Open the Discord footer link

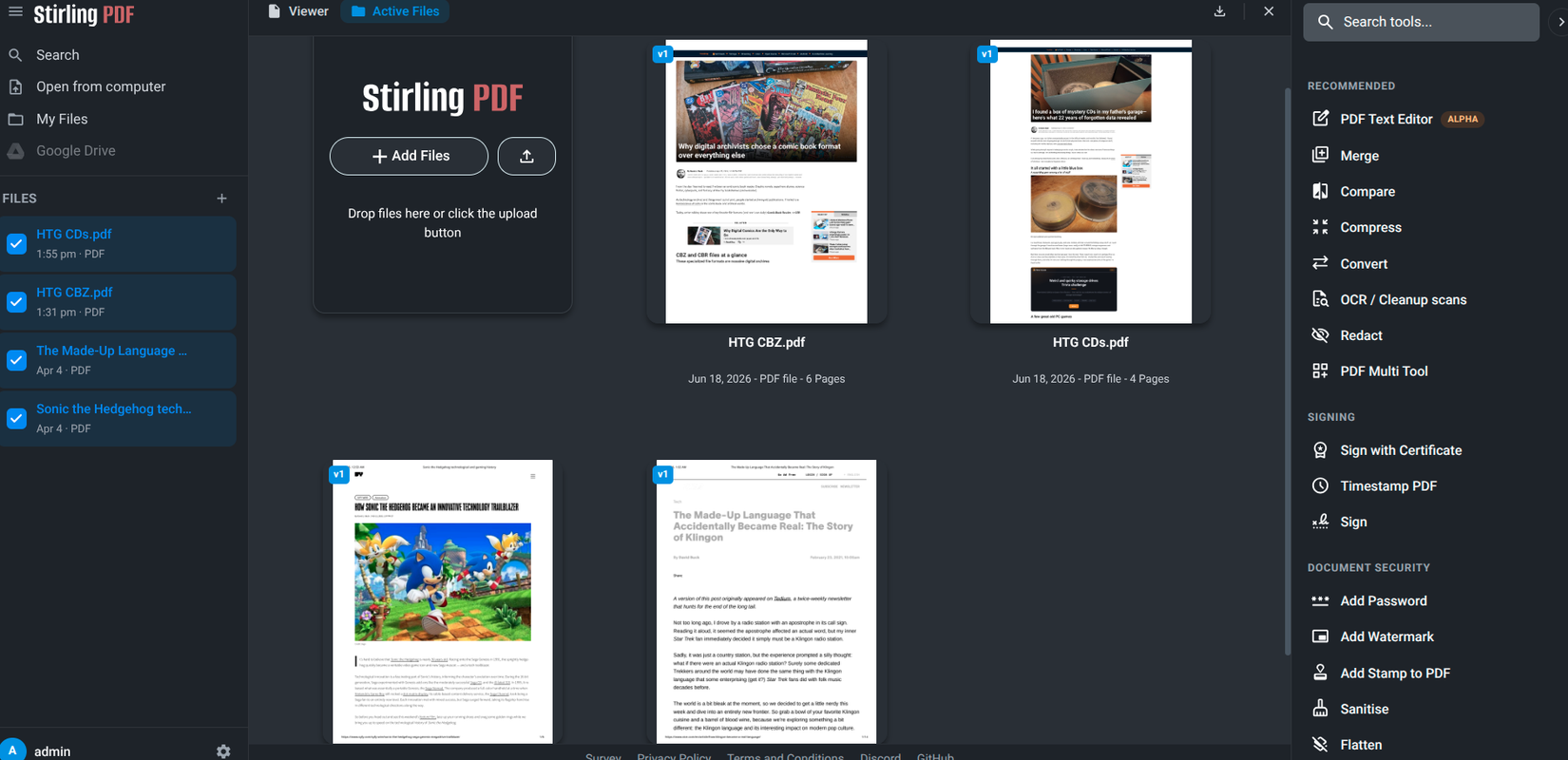pyautogui.click(x=880, y=756)
